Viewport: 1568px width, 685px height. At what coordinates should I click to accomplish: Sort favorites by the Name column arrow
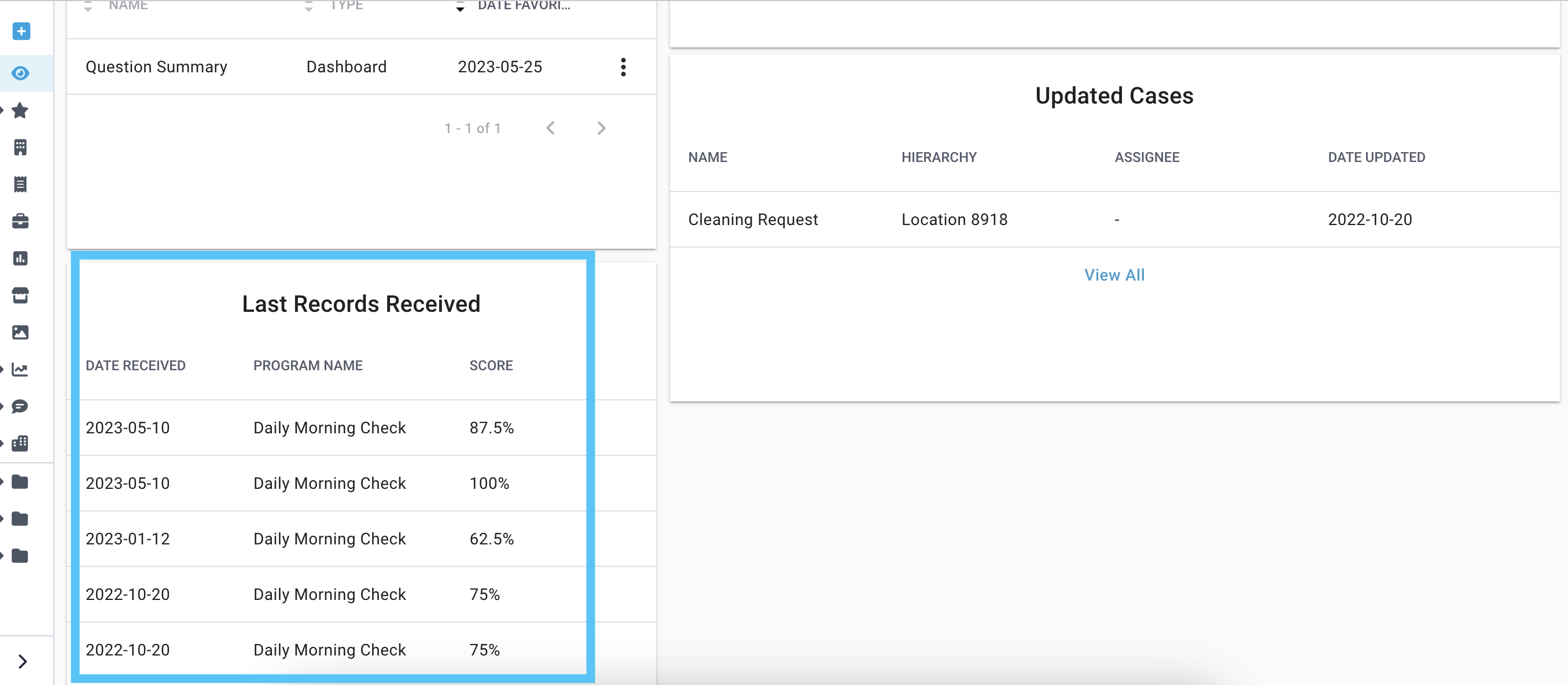87,7
